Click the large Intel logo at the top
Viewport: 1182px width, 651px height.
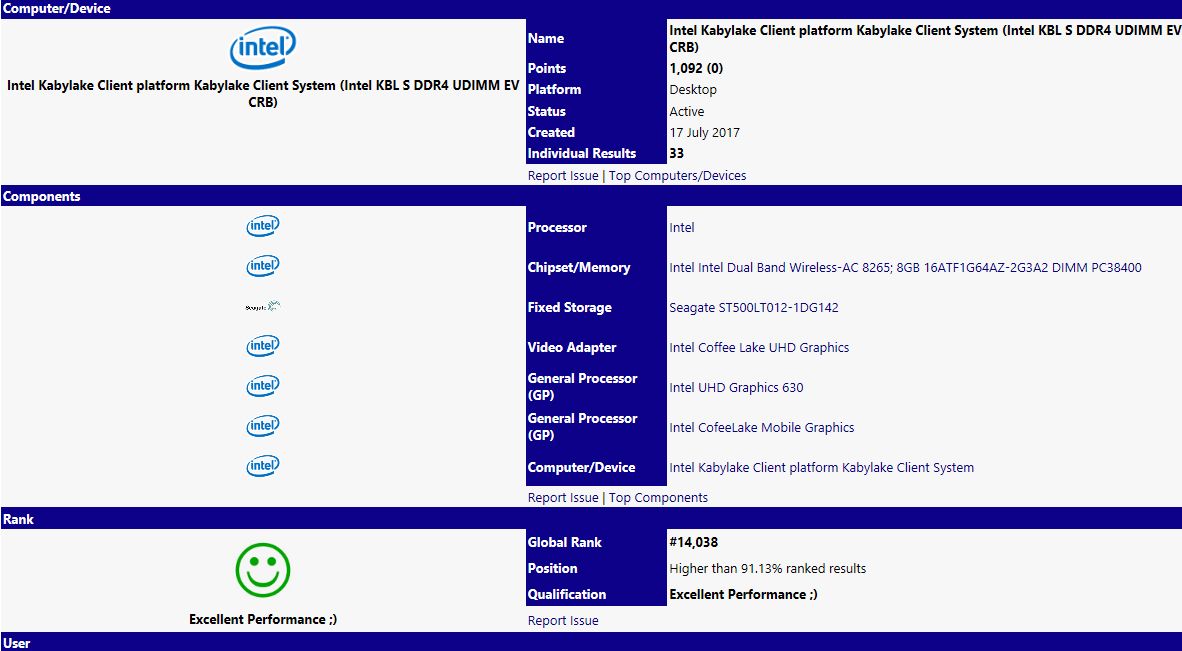coord(262,48)
